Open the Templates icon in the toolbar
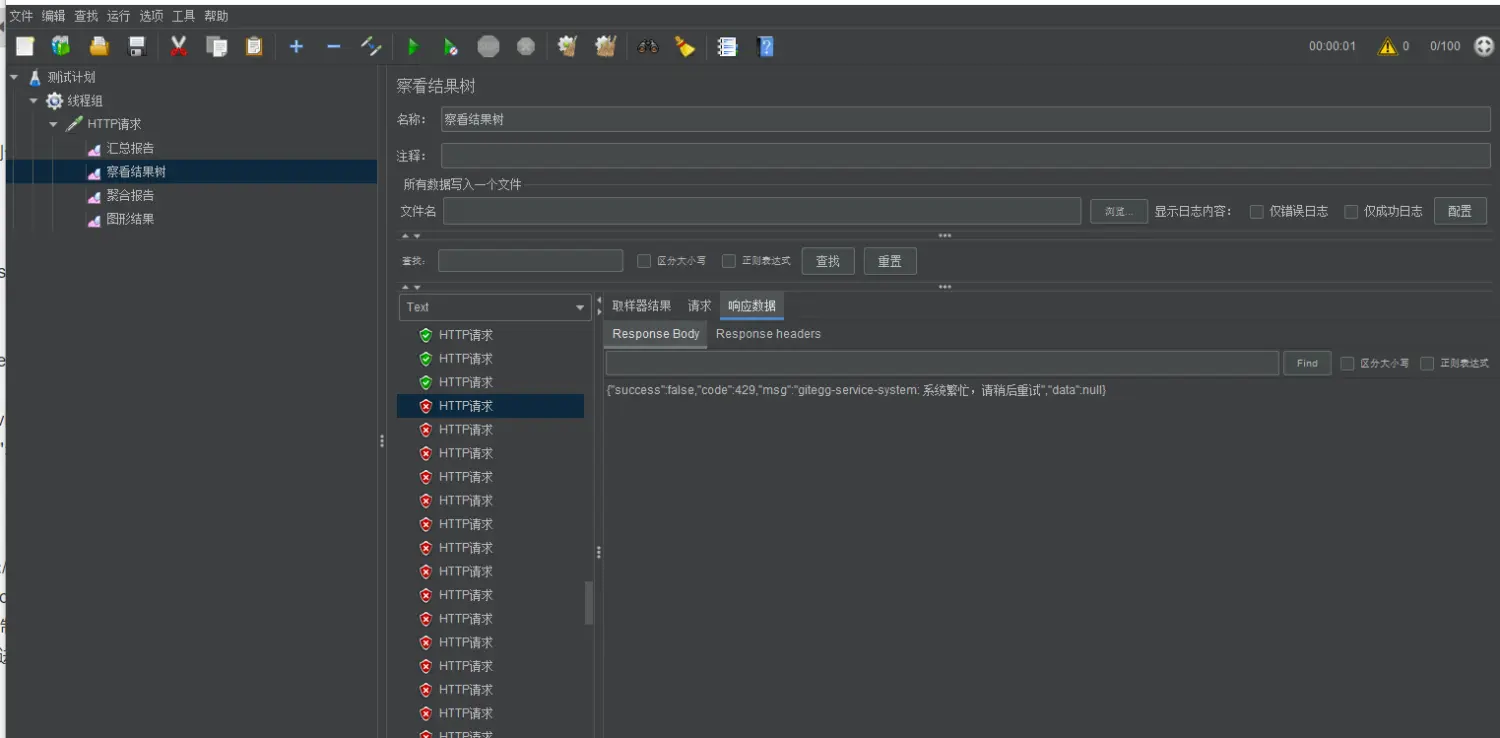Screen dimensions: 1500x738 click(x=62, y=46)
